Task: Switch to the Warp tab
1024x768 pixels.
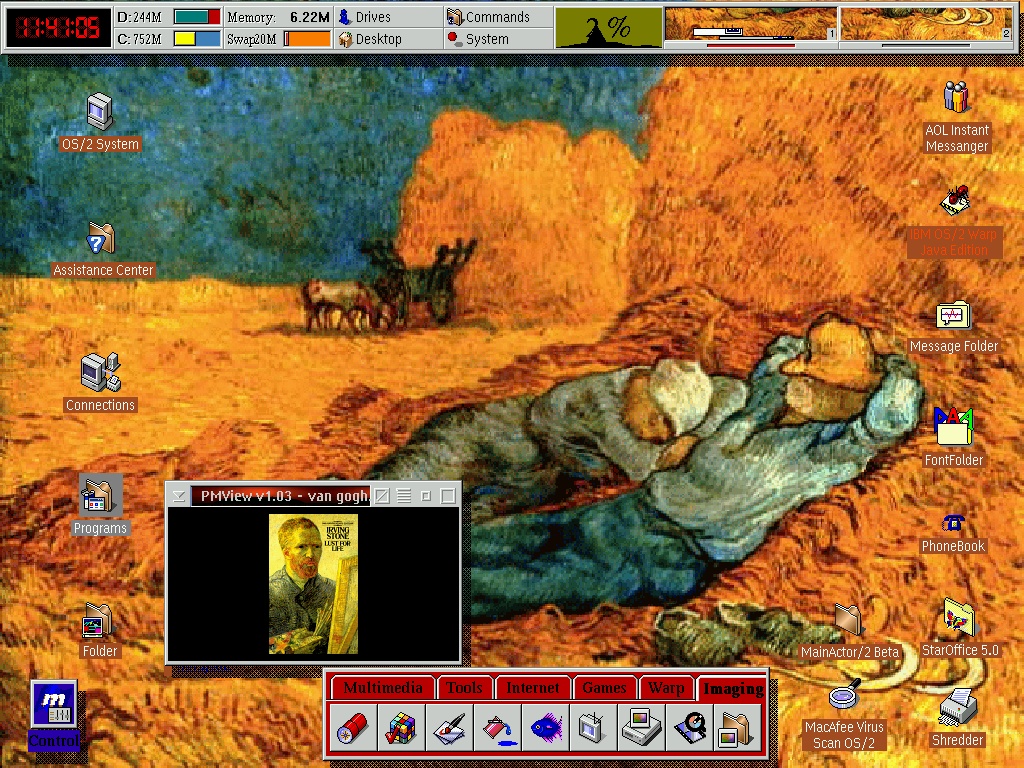Action: click(666, 688)
